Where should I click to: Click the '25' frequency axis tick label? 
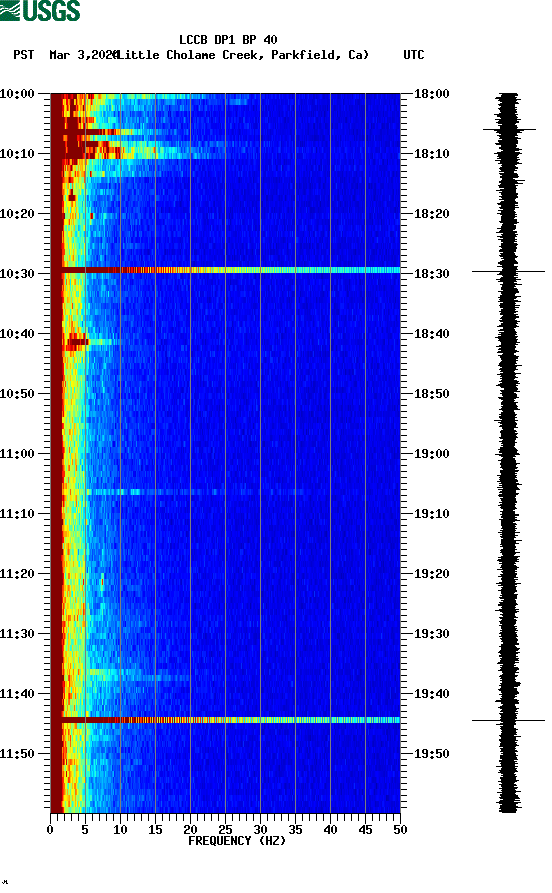225,830
